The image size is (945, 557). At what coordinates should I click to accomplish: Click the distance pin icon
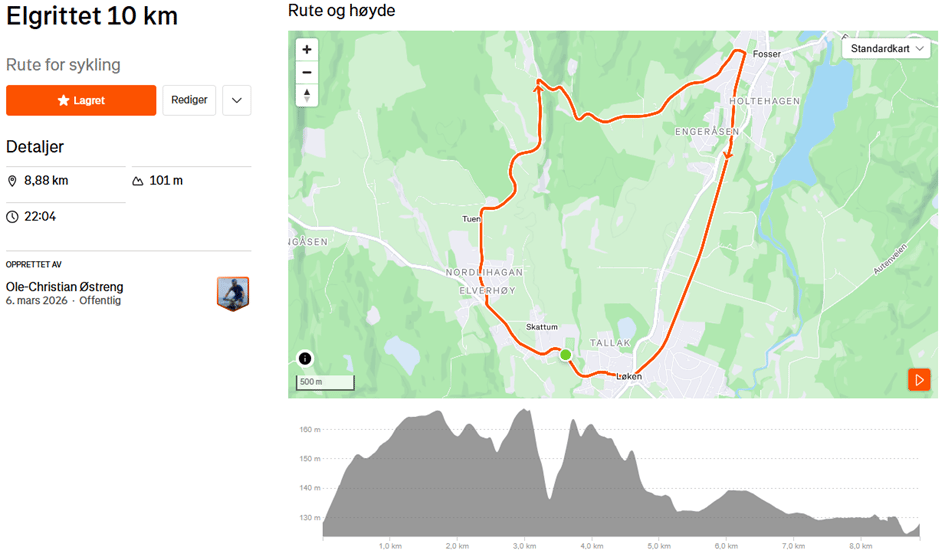[x=13, y=181]
